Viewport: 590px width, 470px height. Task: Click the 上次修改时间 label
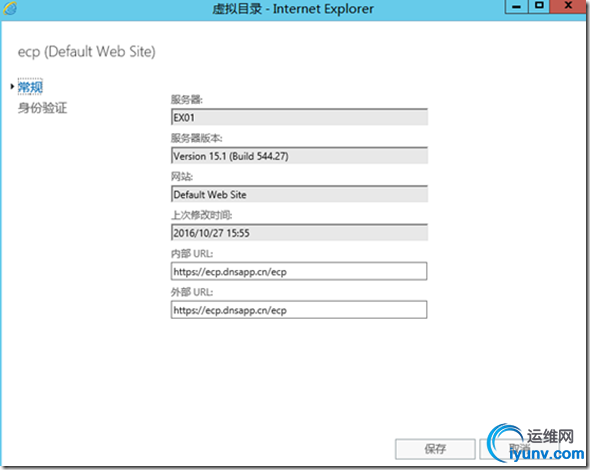(201, 215)
